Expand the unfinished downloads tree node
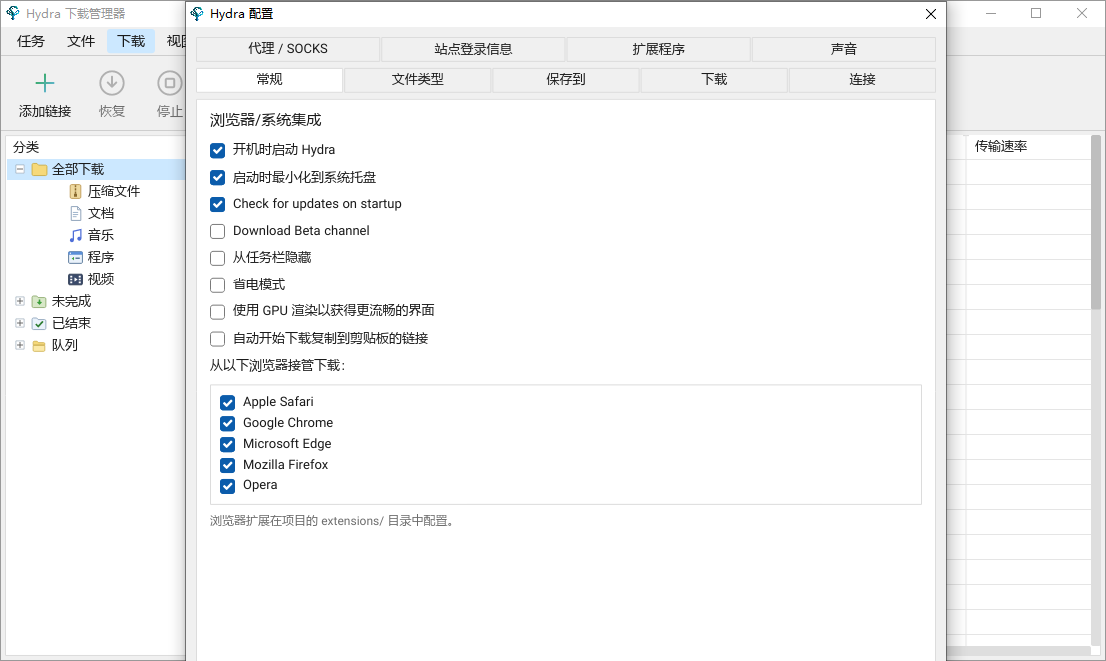The height and width of the screenshot is (661, 1106). 20,301
